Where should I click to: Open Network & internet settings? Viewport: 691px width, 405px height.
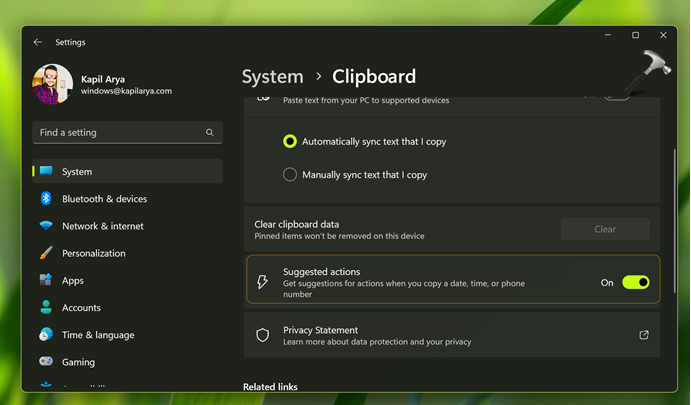(102, 226)
